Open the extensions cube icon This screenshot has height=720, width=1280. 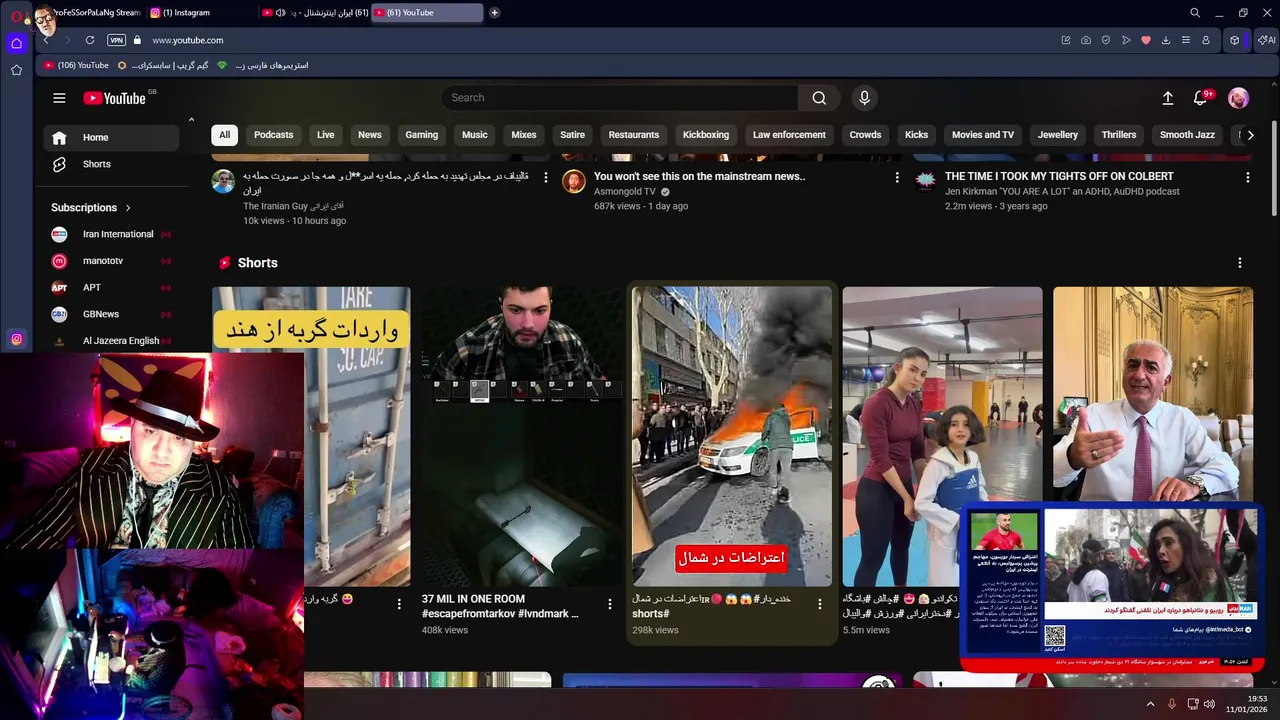click(x=1235, y=40)
